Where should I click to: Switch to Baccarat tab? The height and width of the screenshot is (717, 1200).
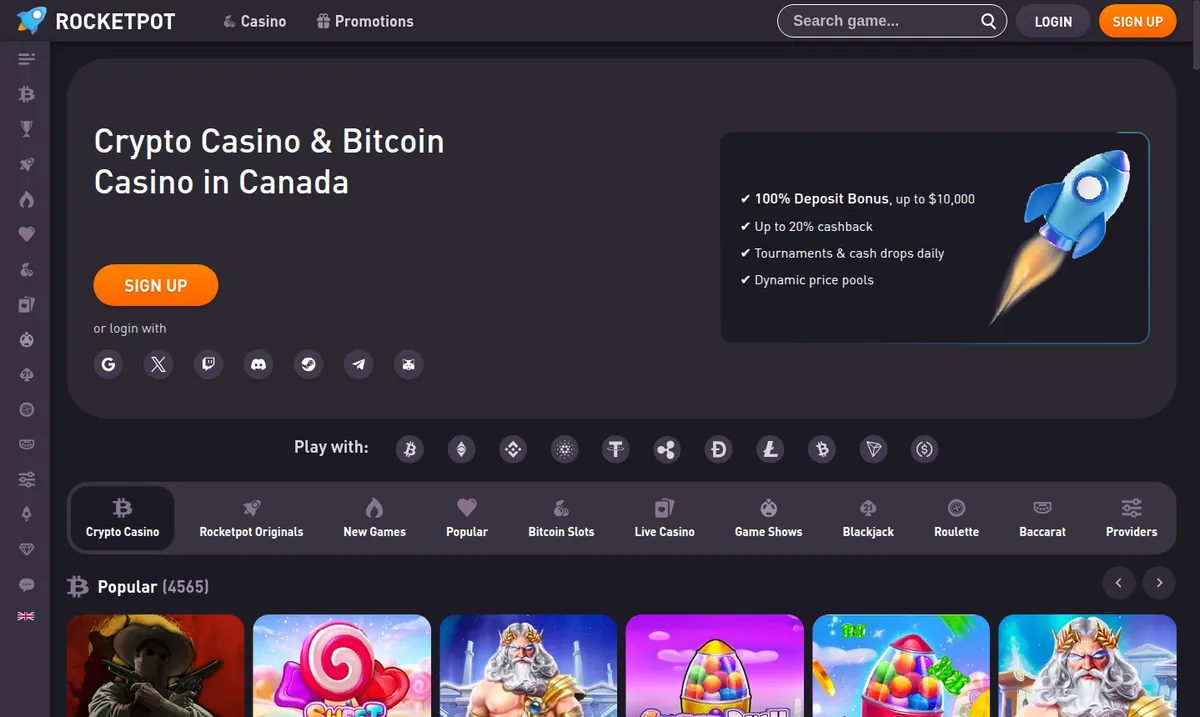[x=1042, y=518]
